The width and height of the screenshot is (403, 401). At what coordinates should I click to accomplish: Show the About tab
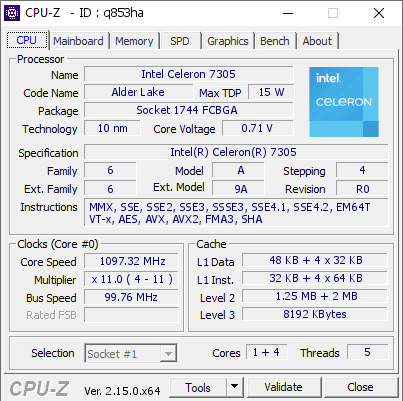coord(317,41)
